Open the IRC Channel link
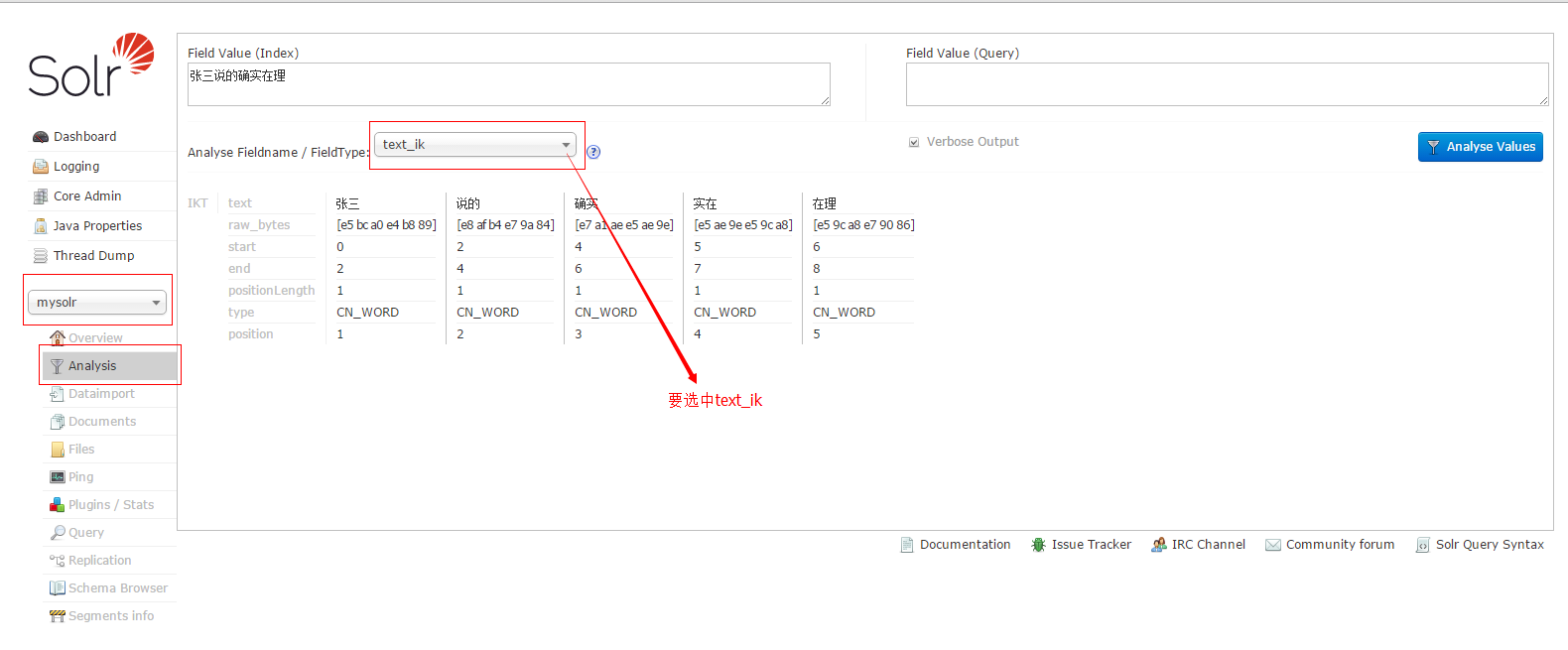The image size is (1568, 650). click(x=1208, y=545)
